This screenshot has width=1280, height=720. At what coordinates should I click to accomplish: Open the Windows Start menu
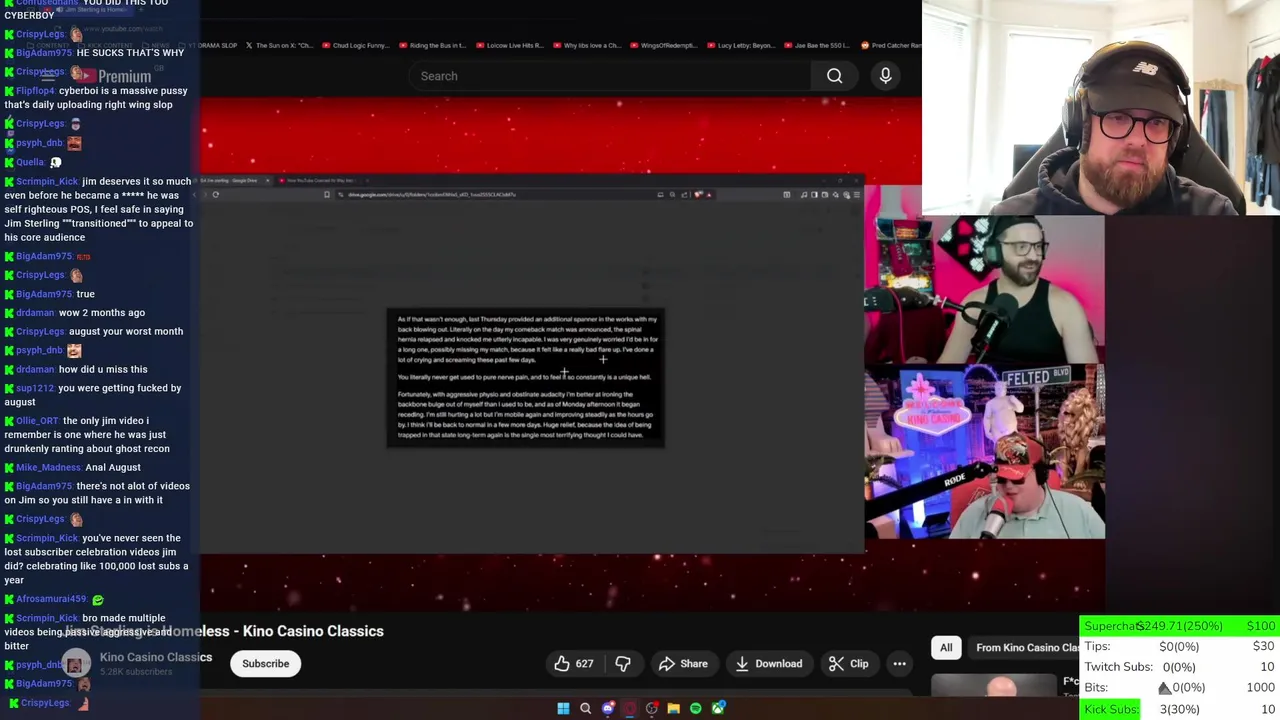[563, 709]
